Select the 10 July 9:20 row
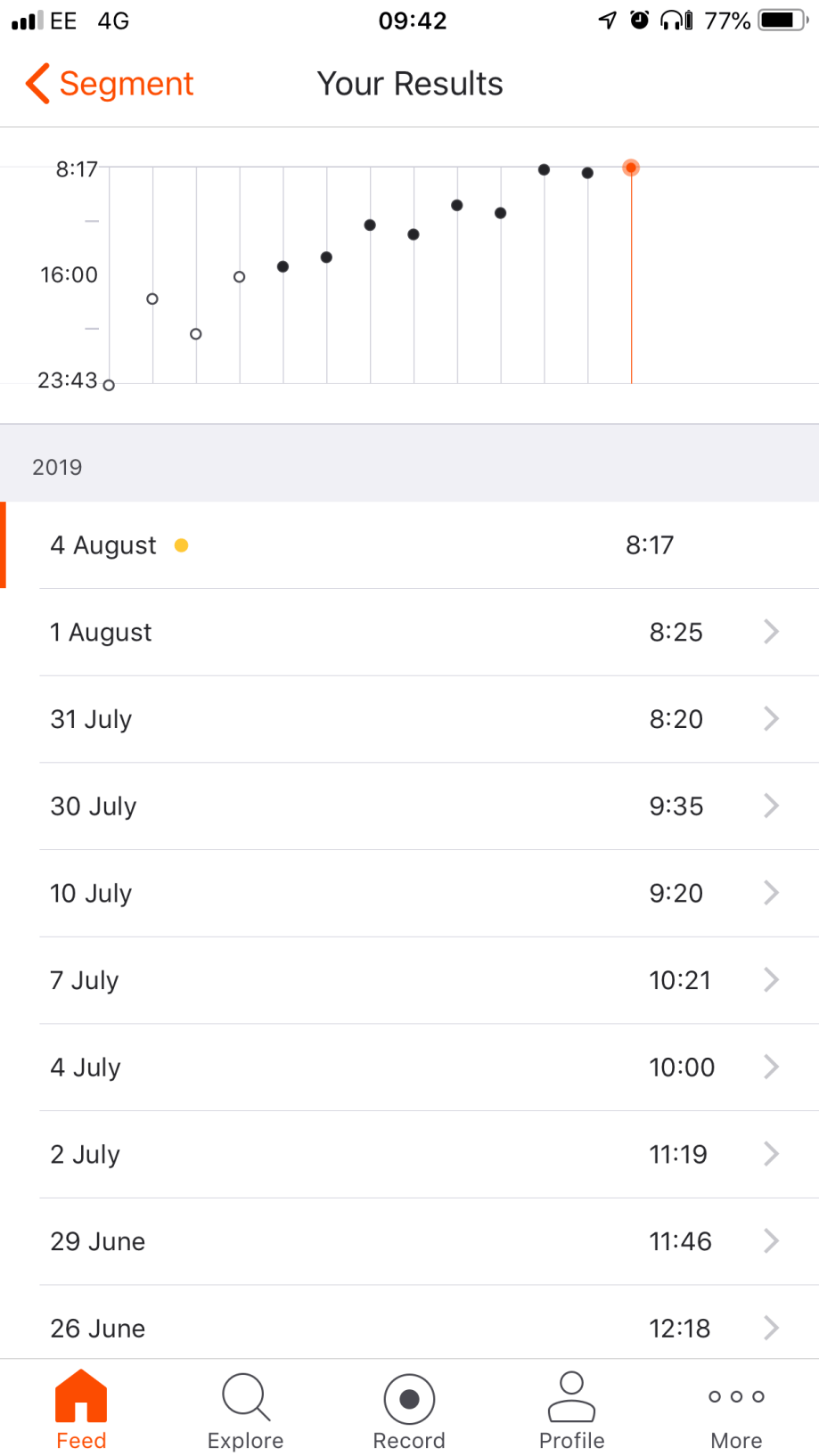The image size is (819, 1456). 410,893
